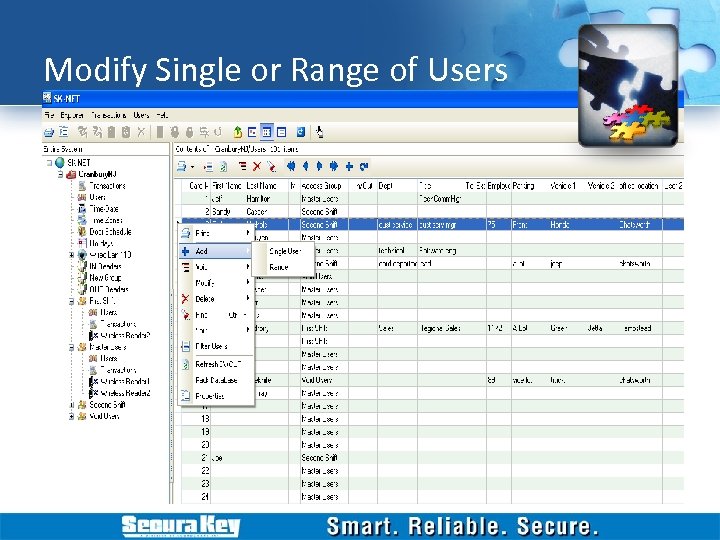720x540 pixels.
Task: Click the refresh document icon in the users toolbar
Action: (x=223, y=166)
